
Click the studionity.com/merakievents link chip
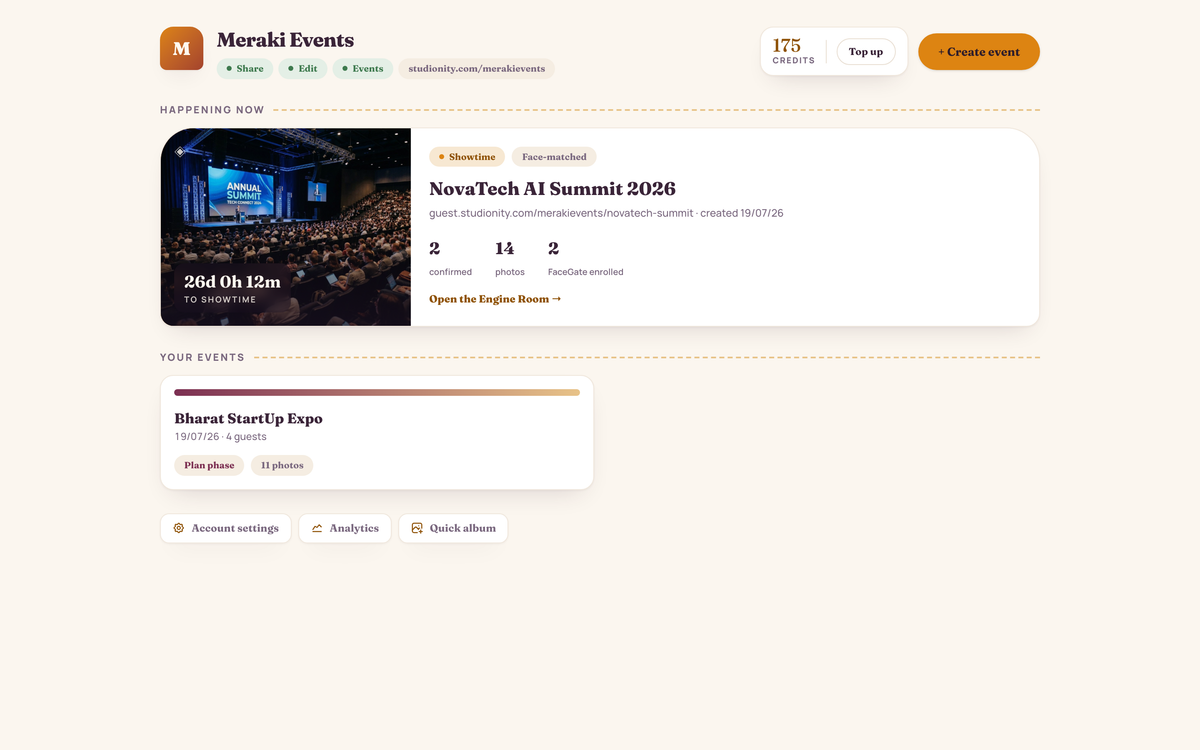point(476,69)
